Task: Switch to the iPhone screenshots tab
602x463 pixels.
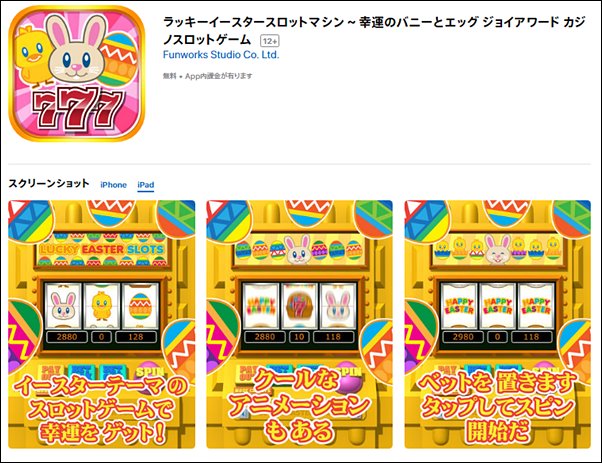Action: 113,185
